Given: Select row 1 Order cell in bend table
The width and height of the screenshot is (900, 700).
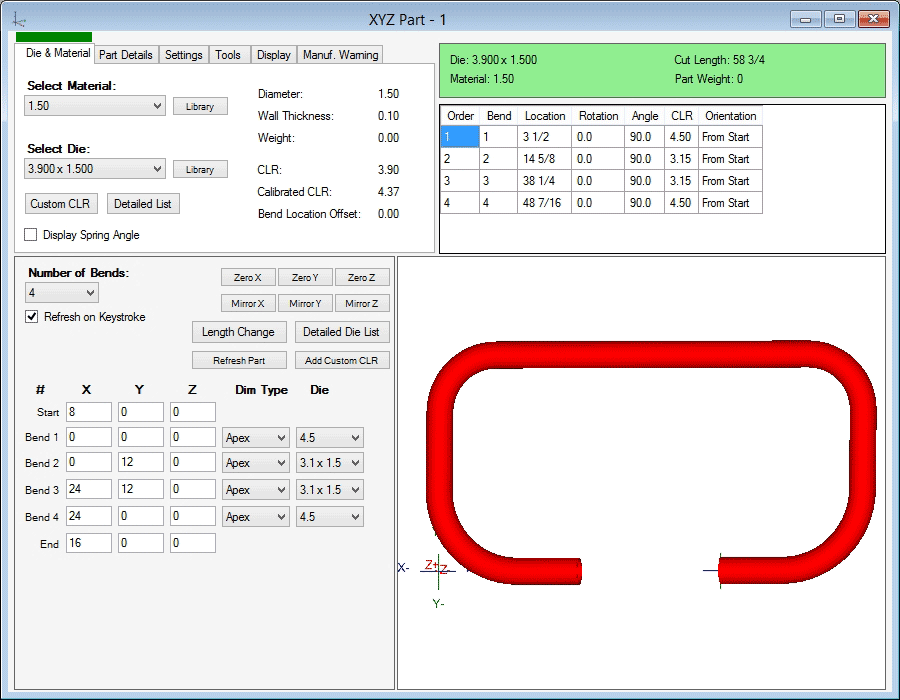Looking at the screenshot, I should pyautogui.click(x=459, y=137).
